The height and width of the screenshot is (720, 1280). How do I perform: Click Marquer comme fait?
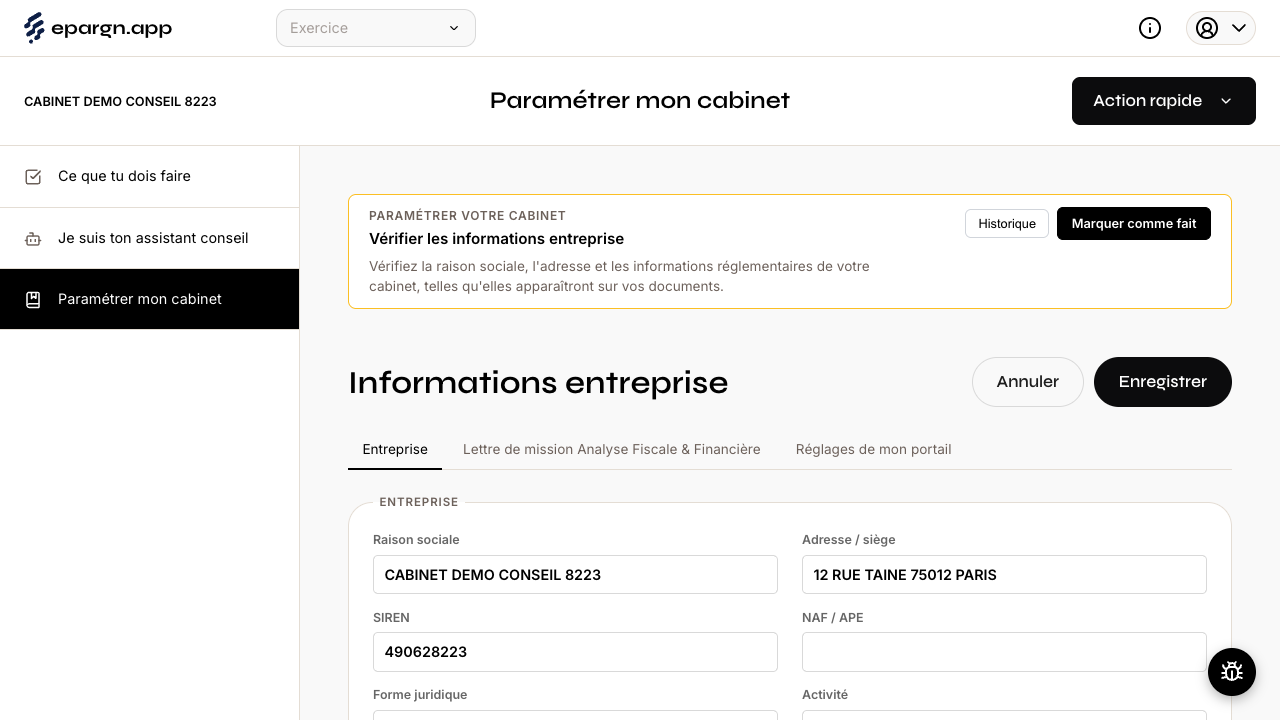(x=1134, y=224)
